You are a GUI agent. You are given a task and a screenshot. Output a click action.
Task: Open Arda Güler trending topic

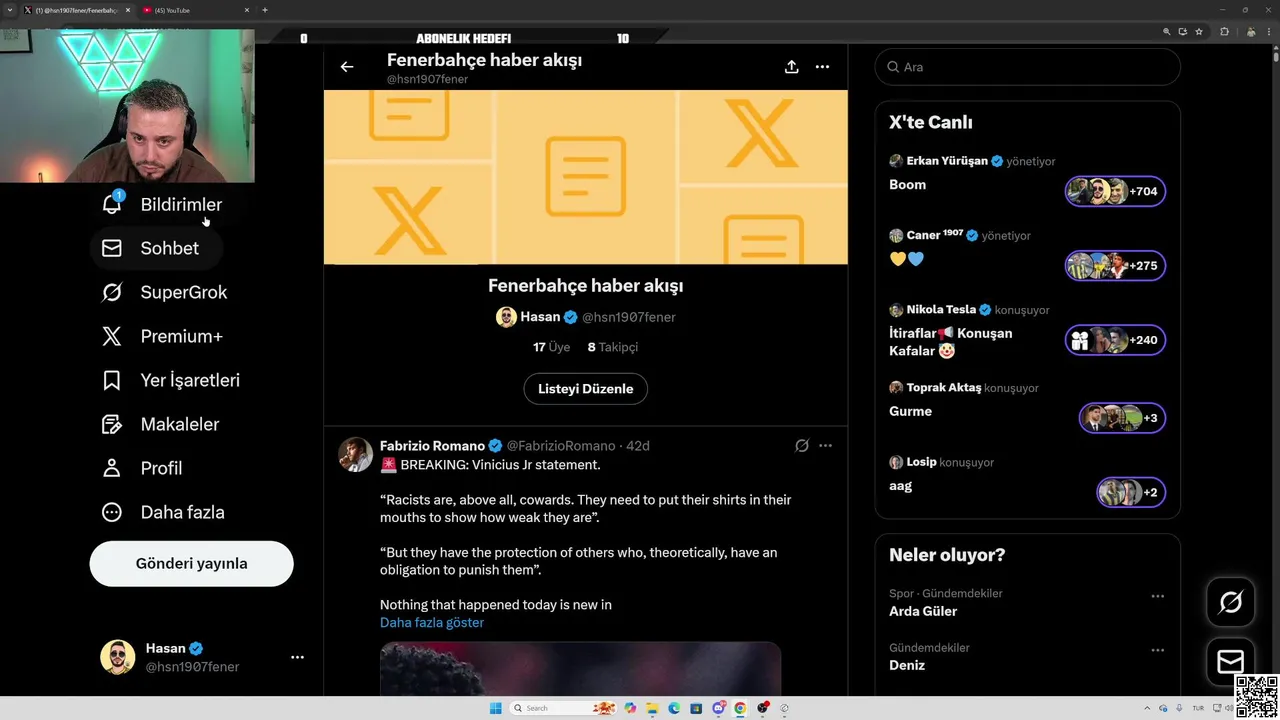point(923,611)
